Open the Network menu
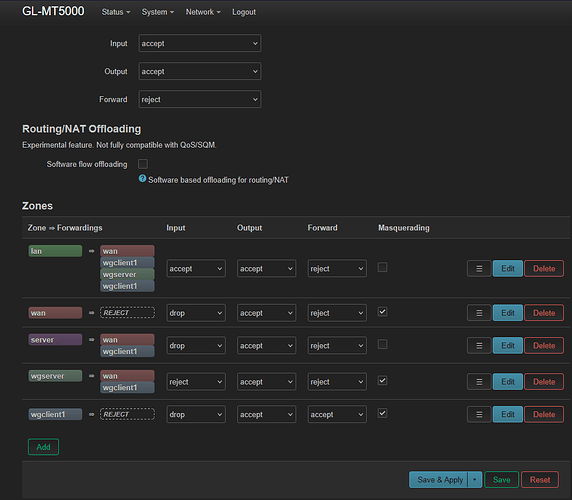Image resolution: width=572 pixels, height=500 pixels. (203, 12)
